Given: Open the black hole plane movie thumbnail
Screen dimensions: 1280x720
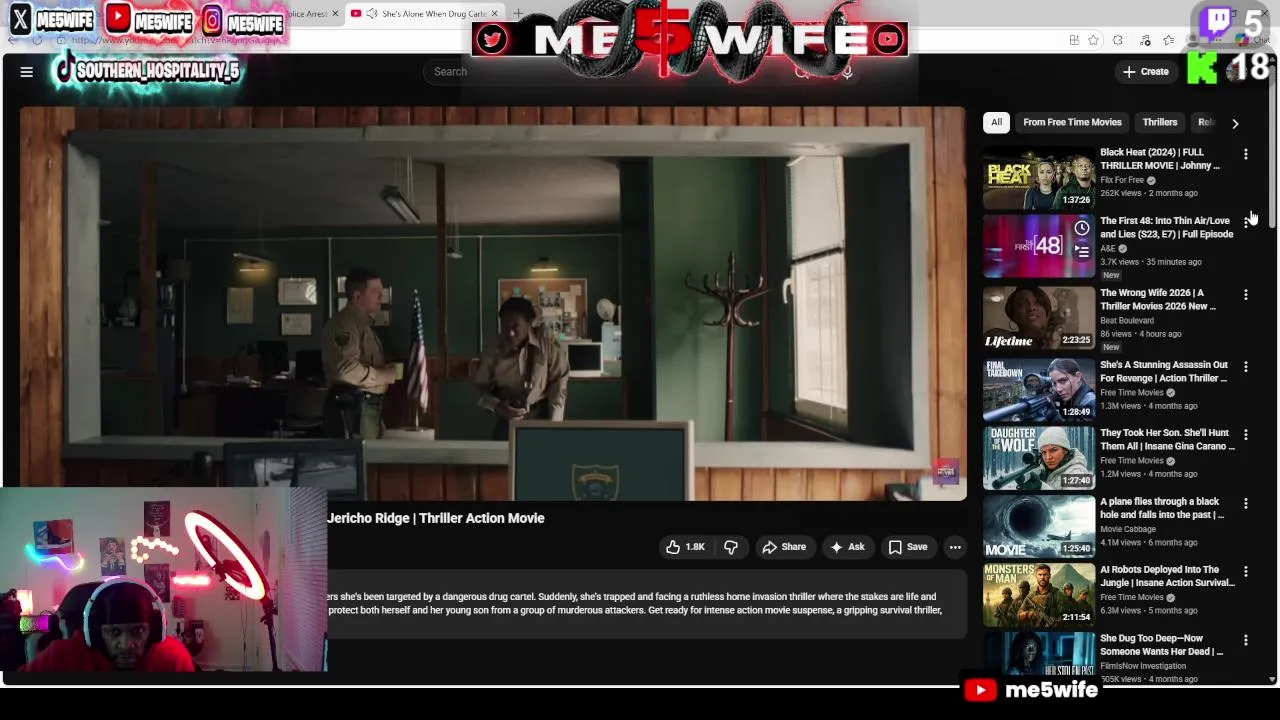Looking at the screenshot, I should click(1039, 527).
